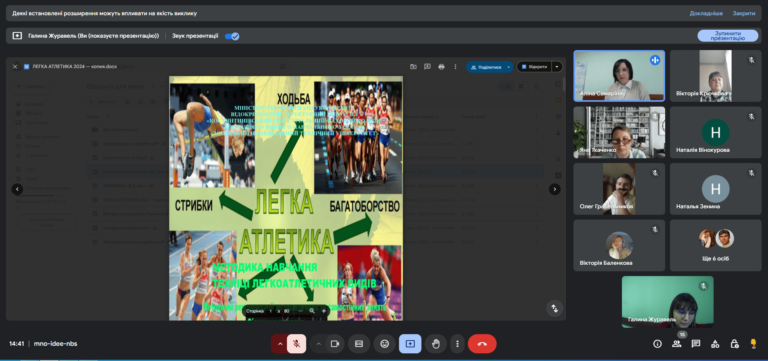Click the muted mic icon on Олег Гребенников tile
Image resolution: width=768 pixels, height=361 pixels.
coord(655,173)
